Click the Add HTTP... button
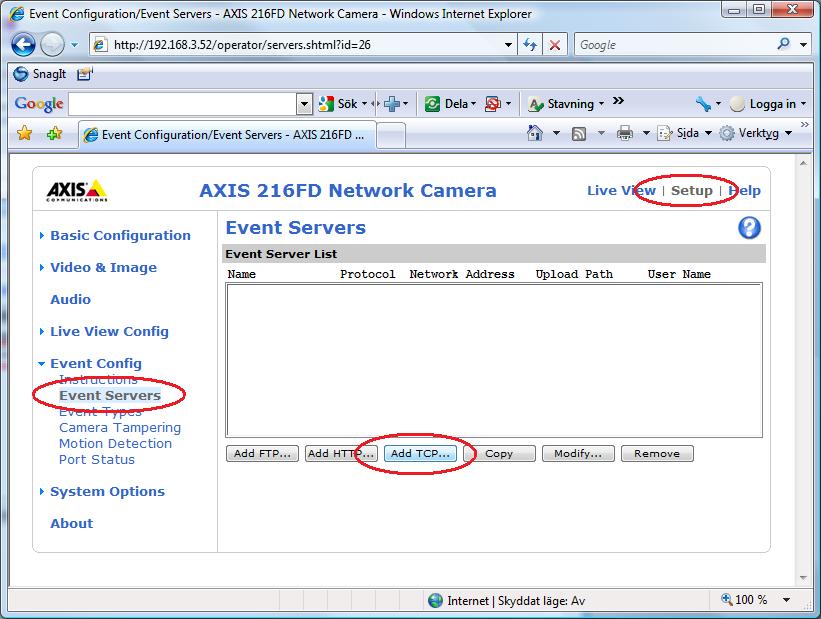 (x=341, y=454)
